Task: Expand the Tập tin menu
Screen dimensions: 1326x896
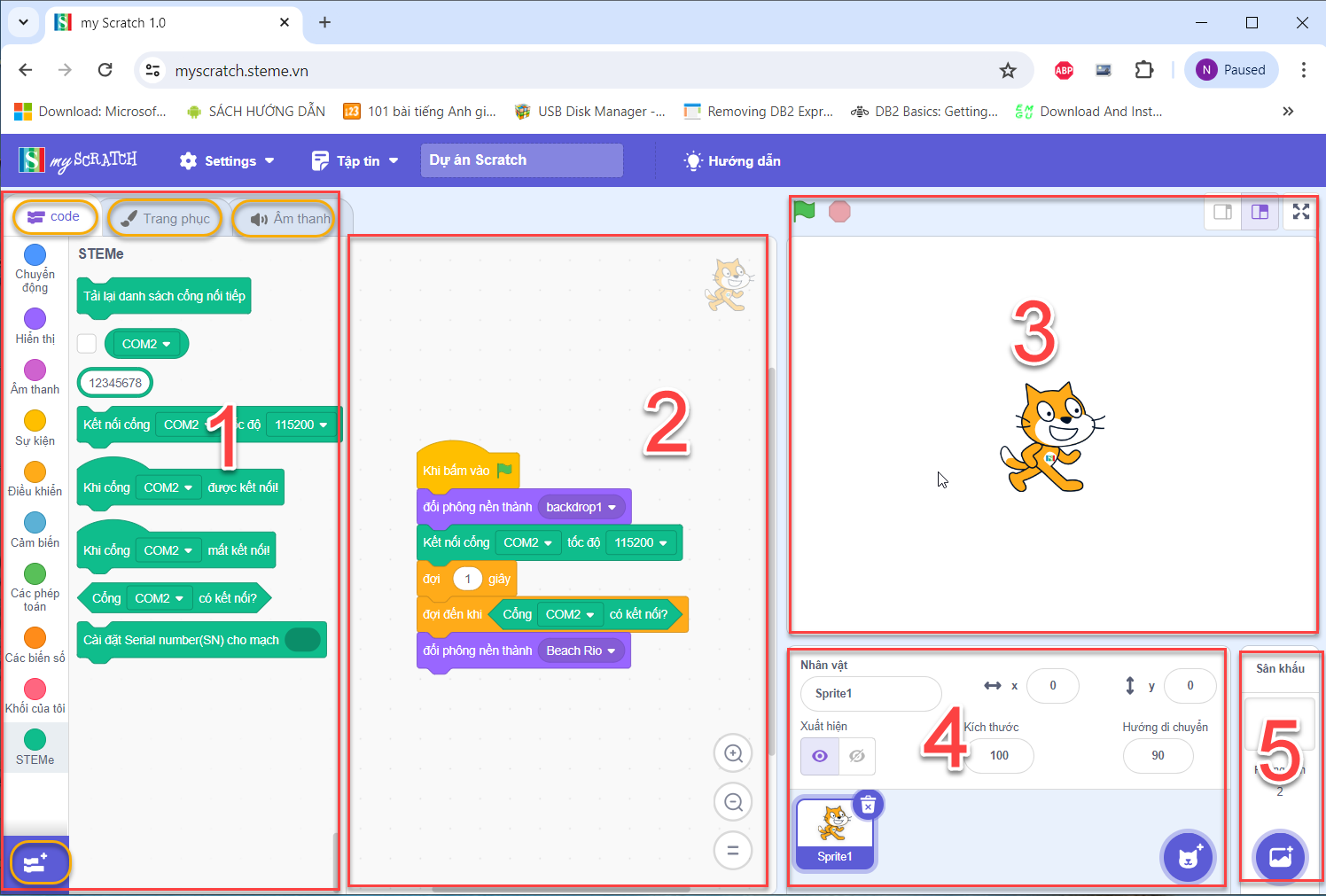Action: tap(355, 160)
